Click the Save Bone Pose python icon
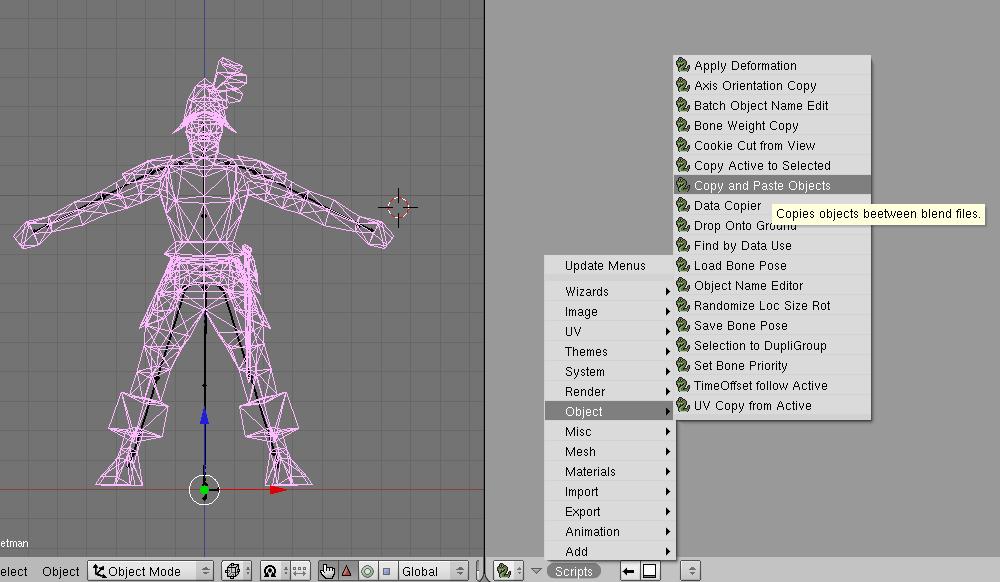Screen dimensions: 1000x582 click(x=683, y=325)
